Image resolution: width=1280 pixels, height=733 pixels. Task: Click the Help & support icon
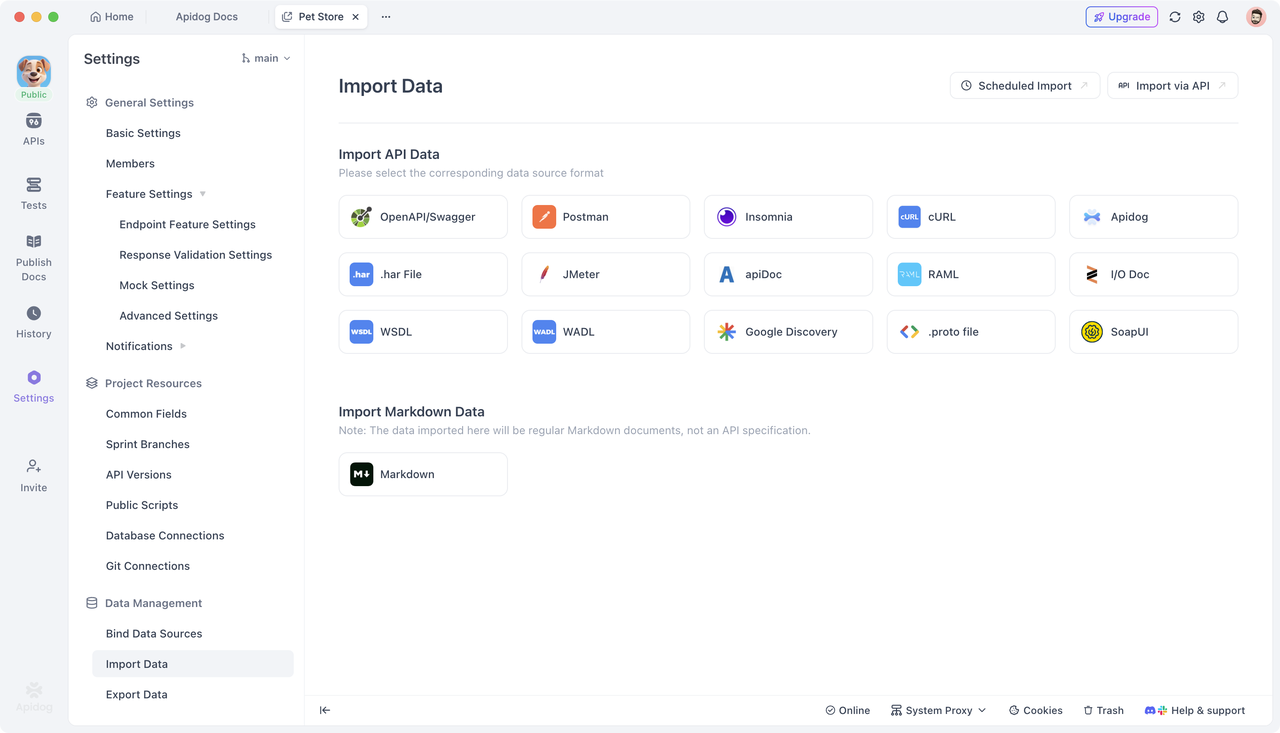tap(1156, 710)
